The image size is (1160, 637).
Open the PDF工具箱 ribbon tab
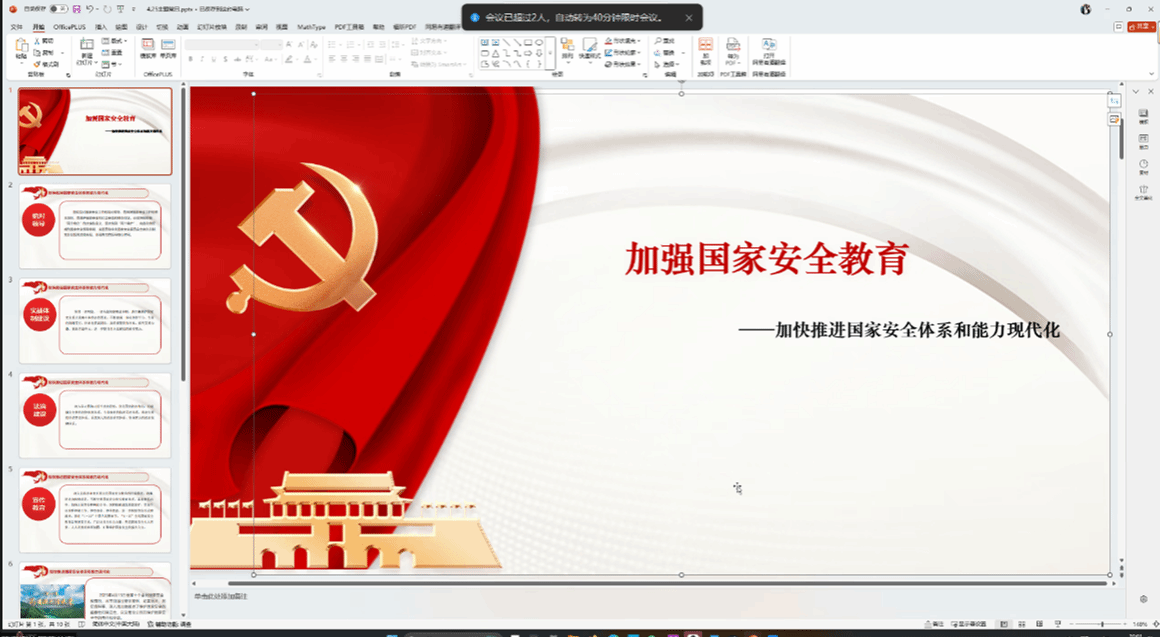(349, 27)
